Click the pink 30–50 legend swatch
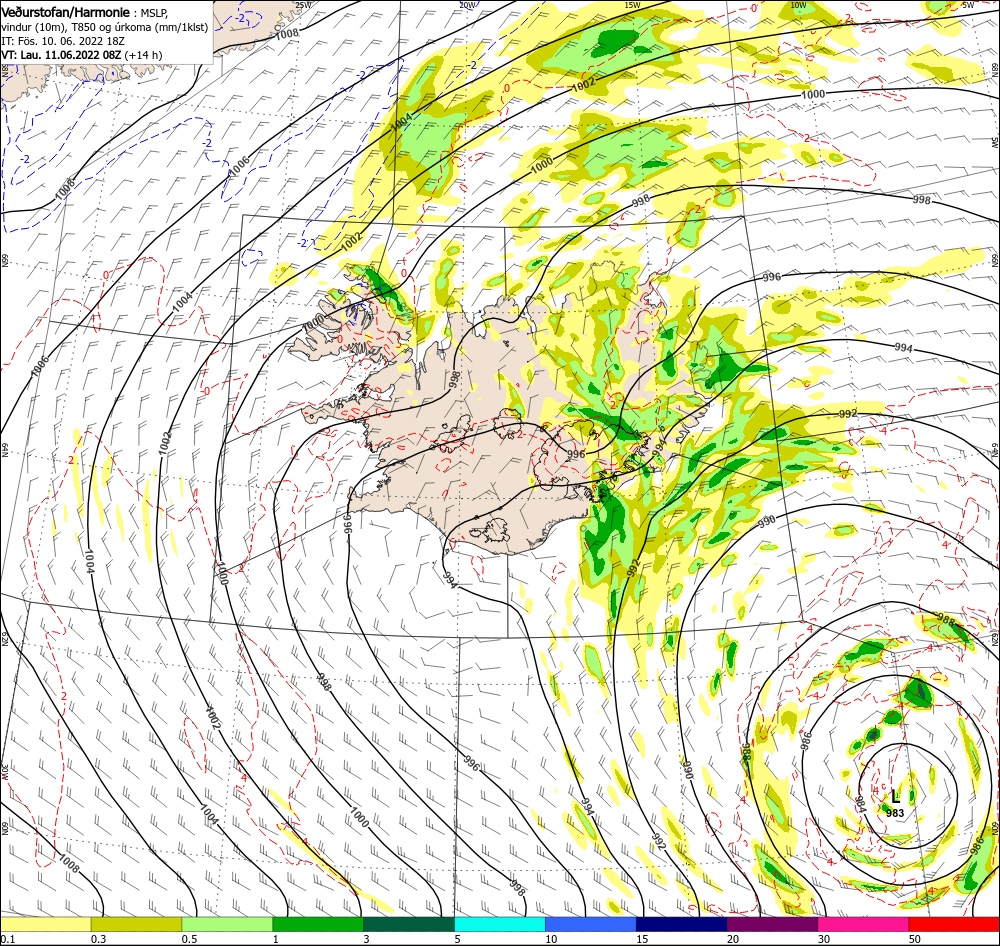The height and width of the screenshot is (946, 1000). click(863, 925)
